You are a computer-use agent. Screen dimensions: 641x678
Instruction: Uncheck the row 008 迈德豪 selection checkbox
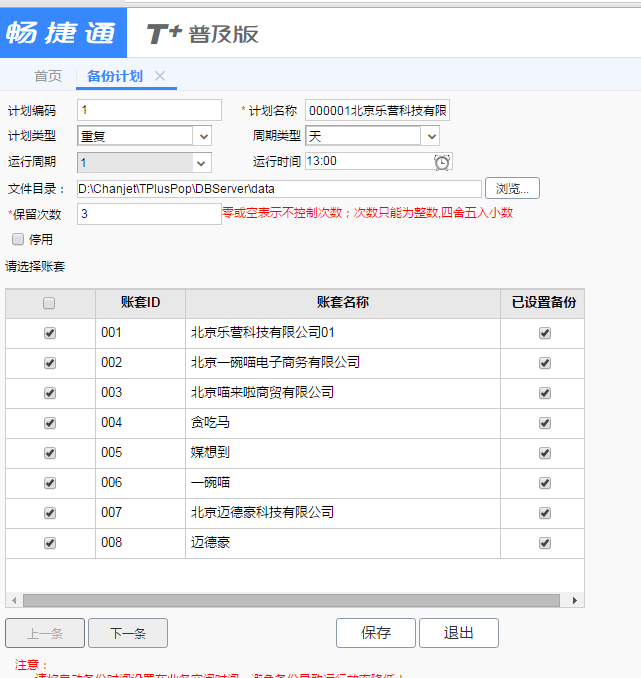point(50,543)
